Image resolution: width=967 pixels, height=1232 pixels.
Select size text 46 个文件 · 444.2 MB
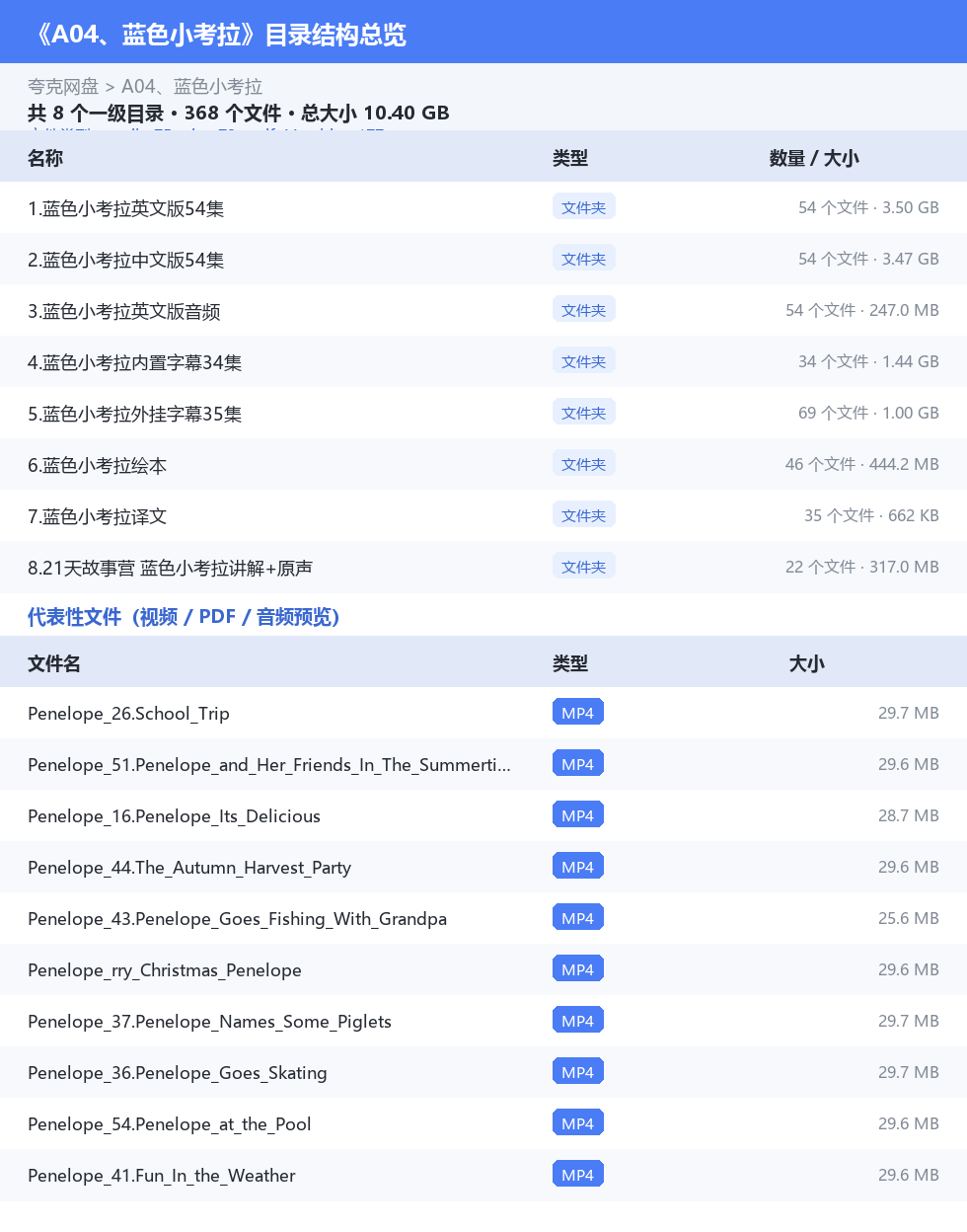pyautogui.click(x=862, y=464)
